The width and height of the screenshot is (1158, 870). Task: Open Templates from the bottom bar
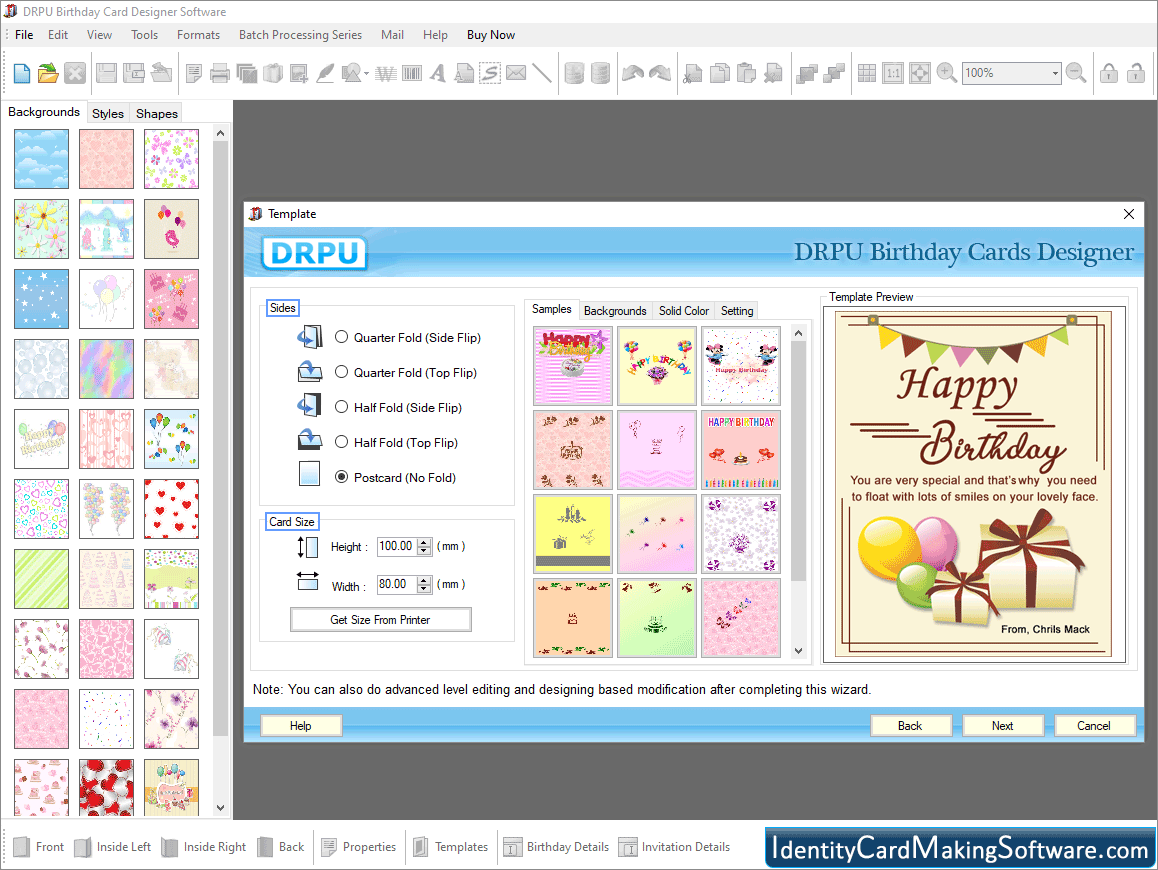point(450,847)
